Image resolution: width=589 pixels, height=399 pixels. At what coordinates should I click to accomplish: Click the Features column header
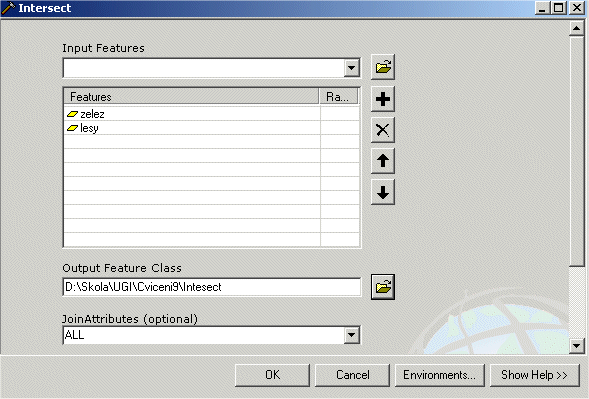191,97
